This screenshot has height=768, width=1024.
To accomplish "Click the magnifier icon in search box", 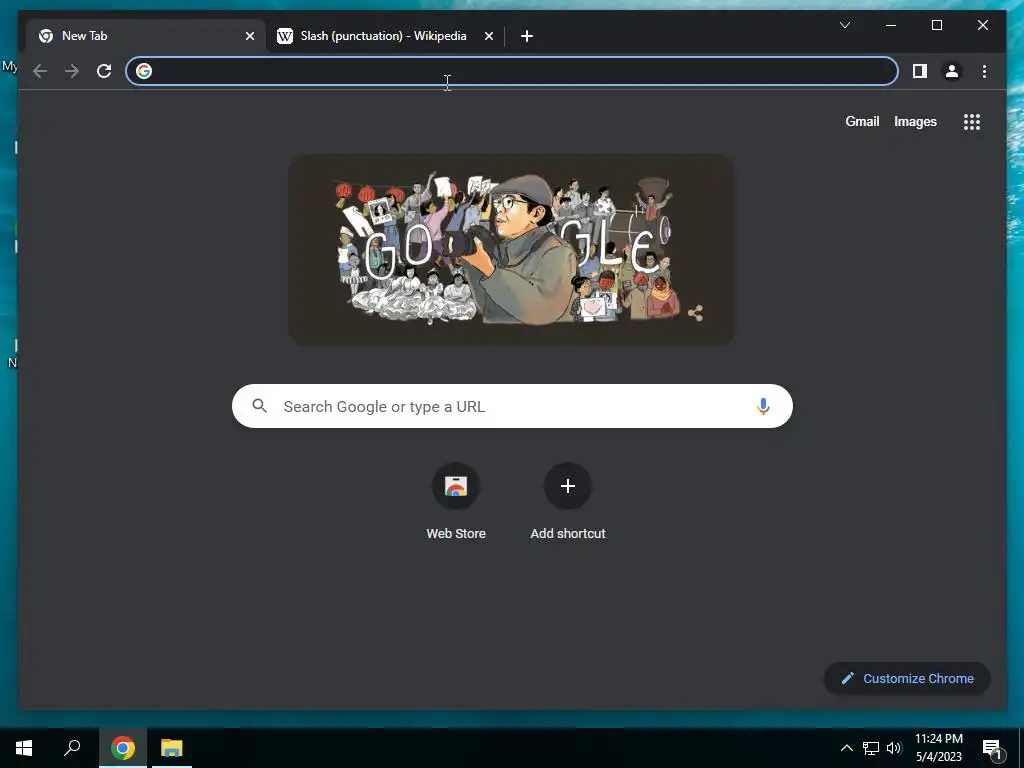I will click(259, 406).
